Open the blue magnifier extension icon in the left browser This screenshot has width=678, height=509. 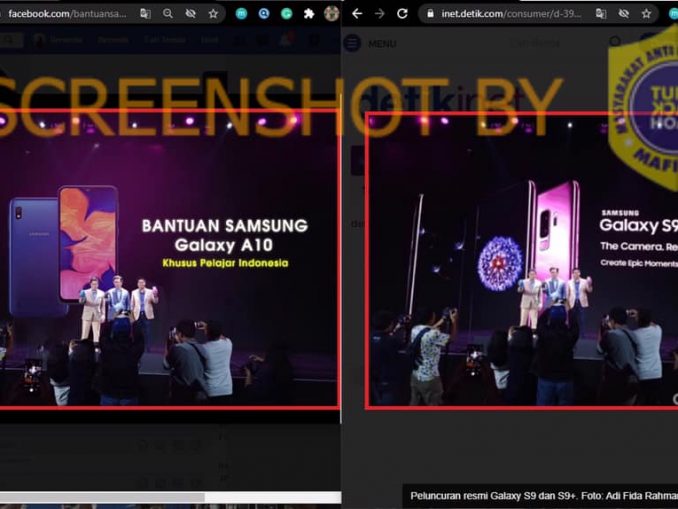coord(264,14)
